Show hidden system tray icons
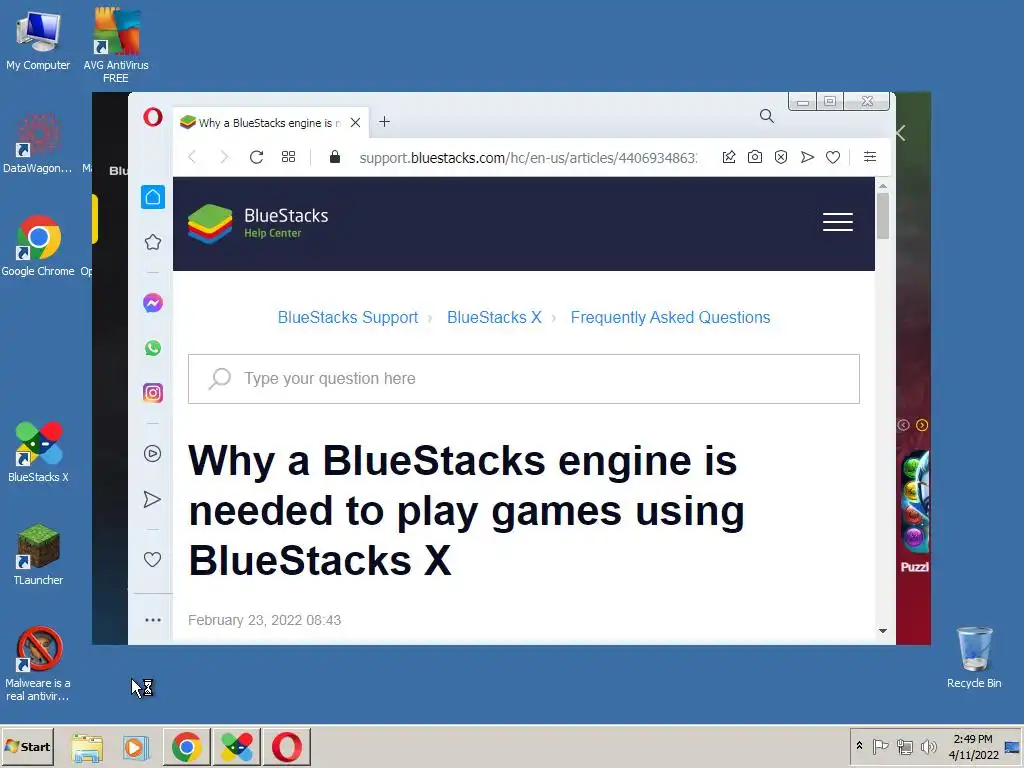This screenshot has height=768, width=1024. (x=859, y=746)
